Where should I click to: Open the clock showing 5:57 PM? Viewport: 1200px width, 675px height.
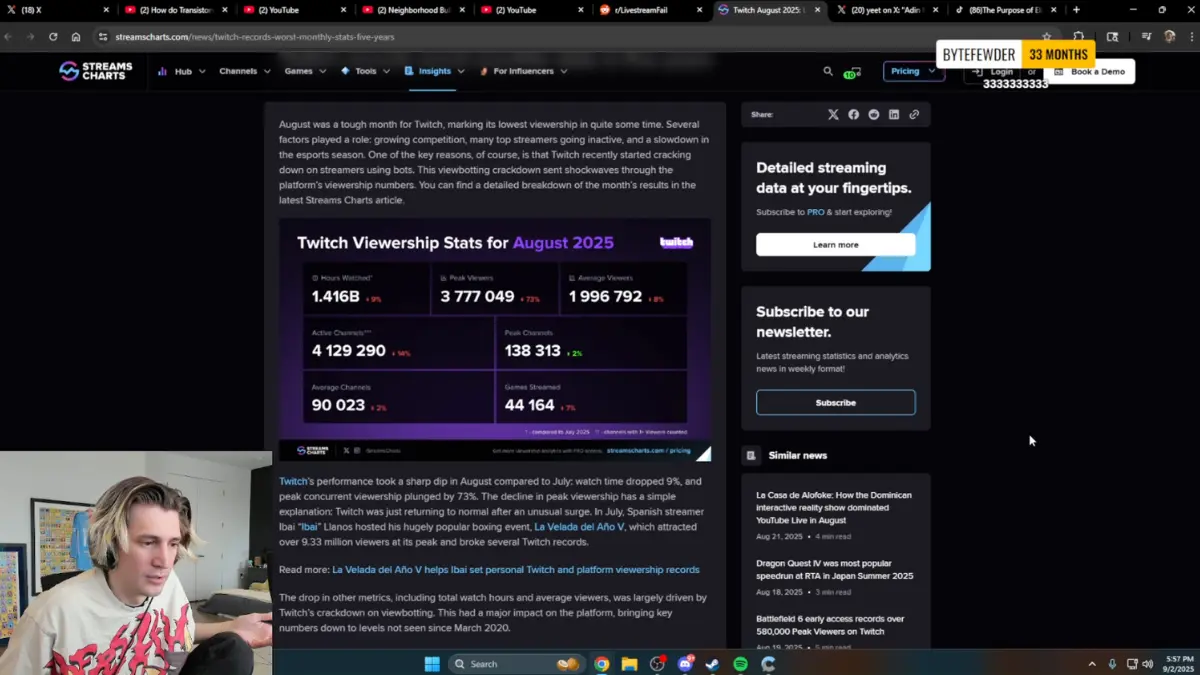click(x=1177, y=664)
